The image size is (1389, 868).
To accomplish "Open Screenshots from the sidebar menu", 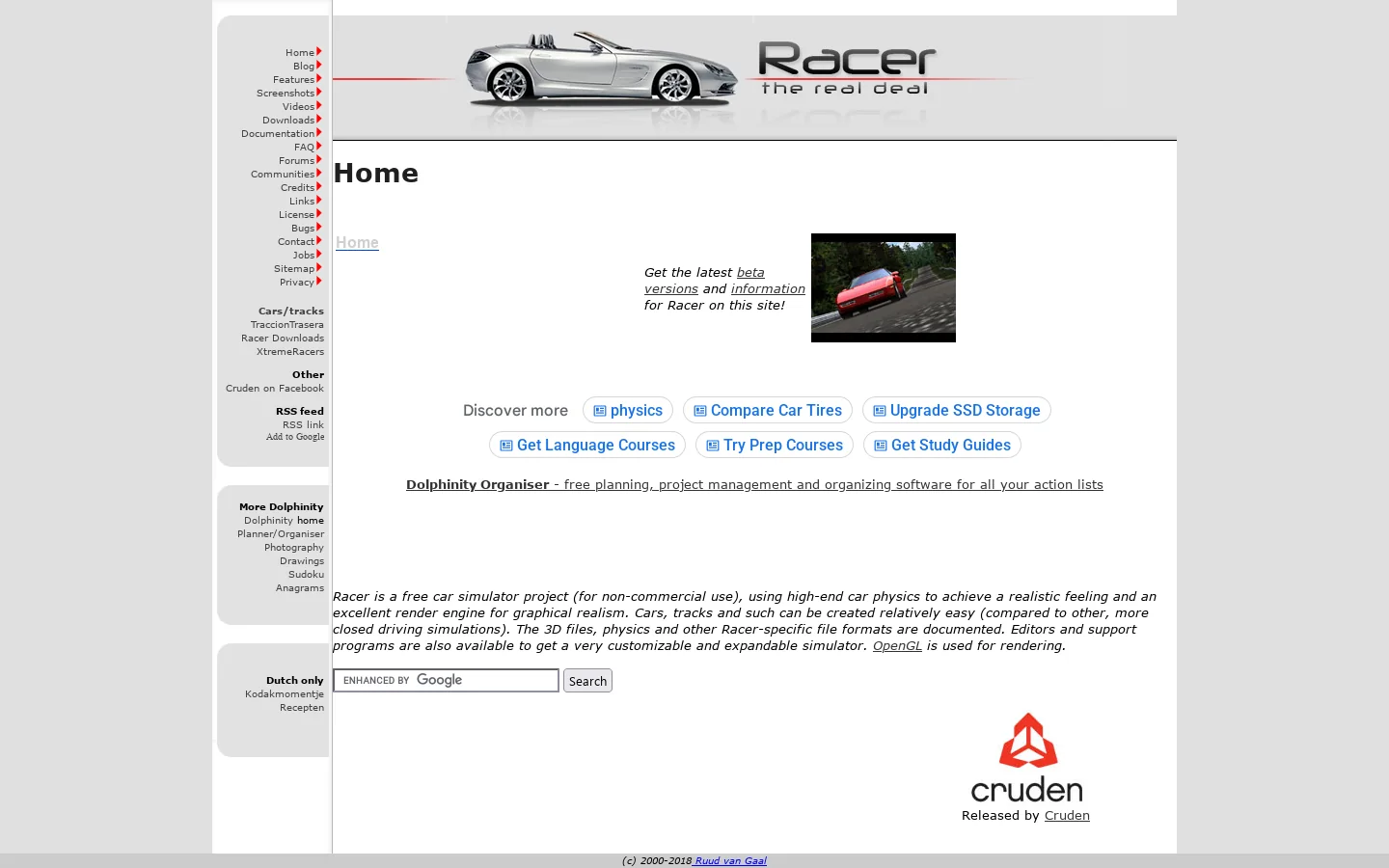I will tap(286, 94).
